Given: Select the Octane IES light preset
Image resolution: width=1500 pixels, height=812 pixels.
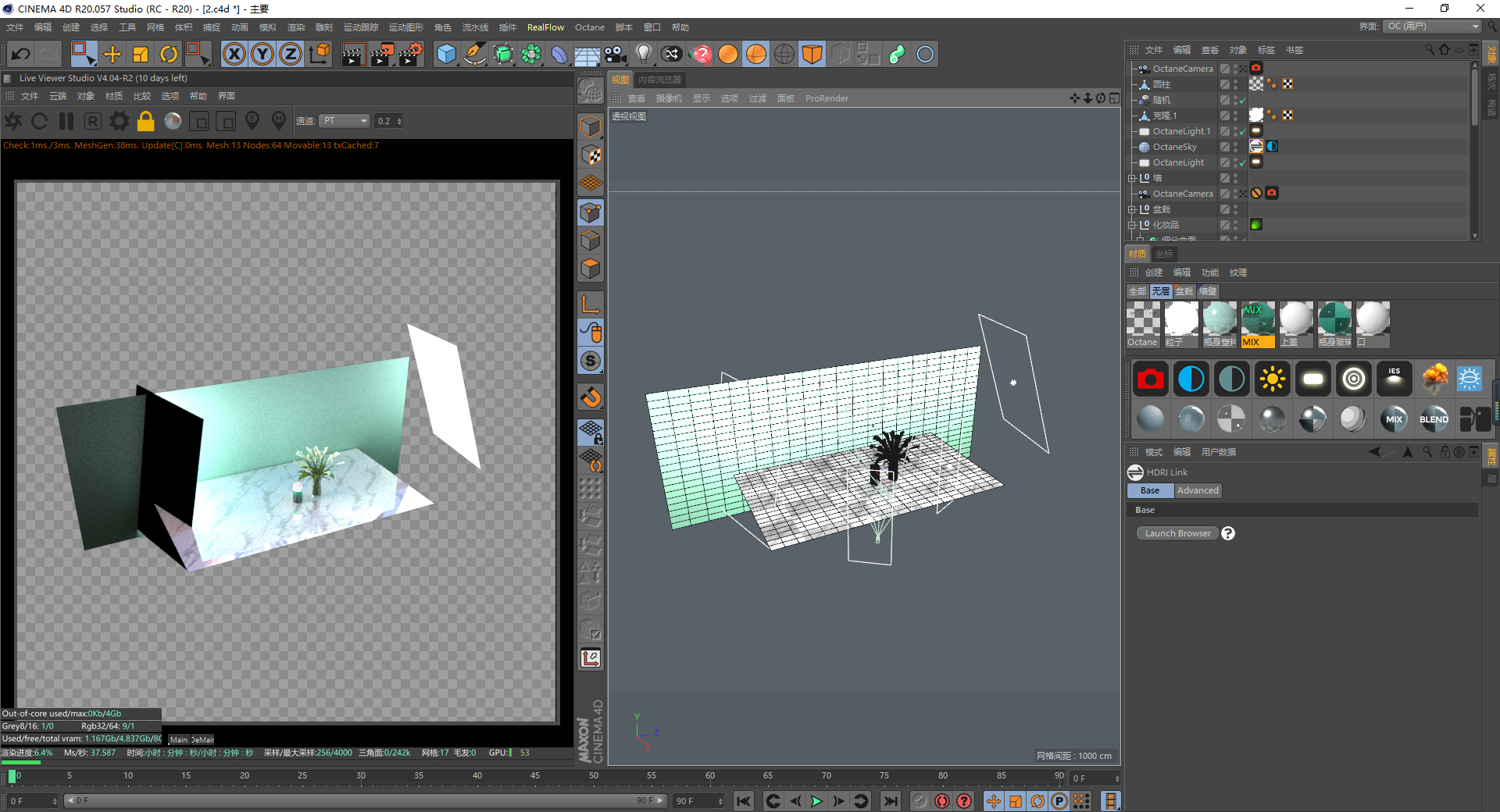Looking at the screenshot, I should (x=1394, y=379).
